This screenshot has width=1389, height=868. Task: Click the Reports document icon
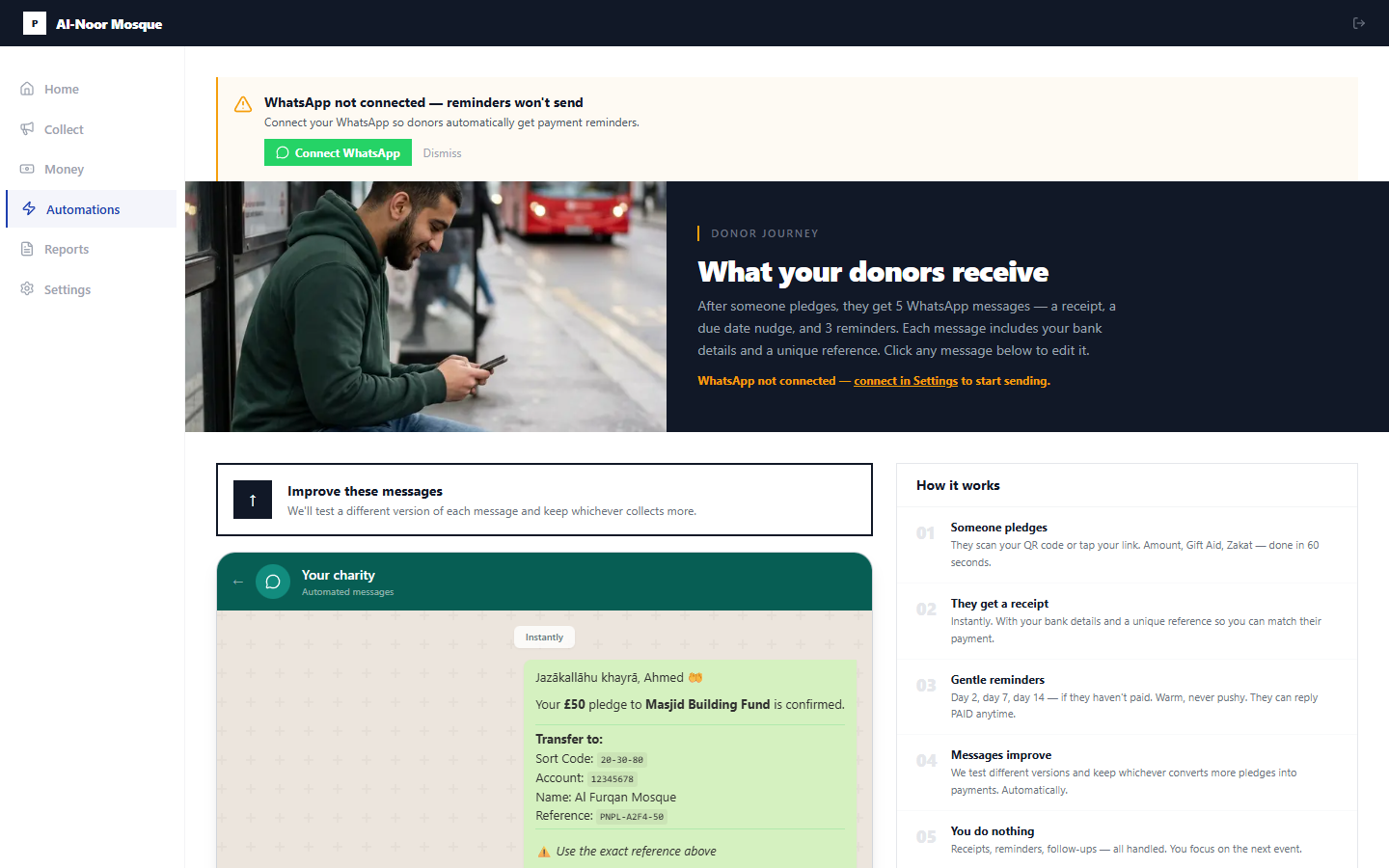coord(27,249)
